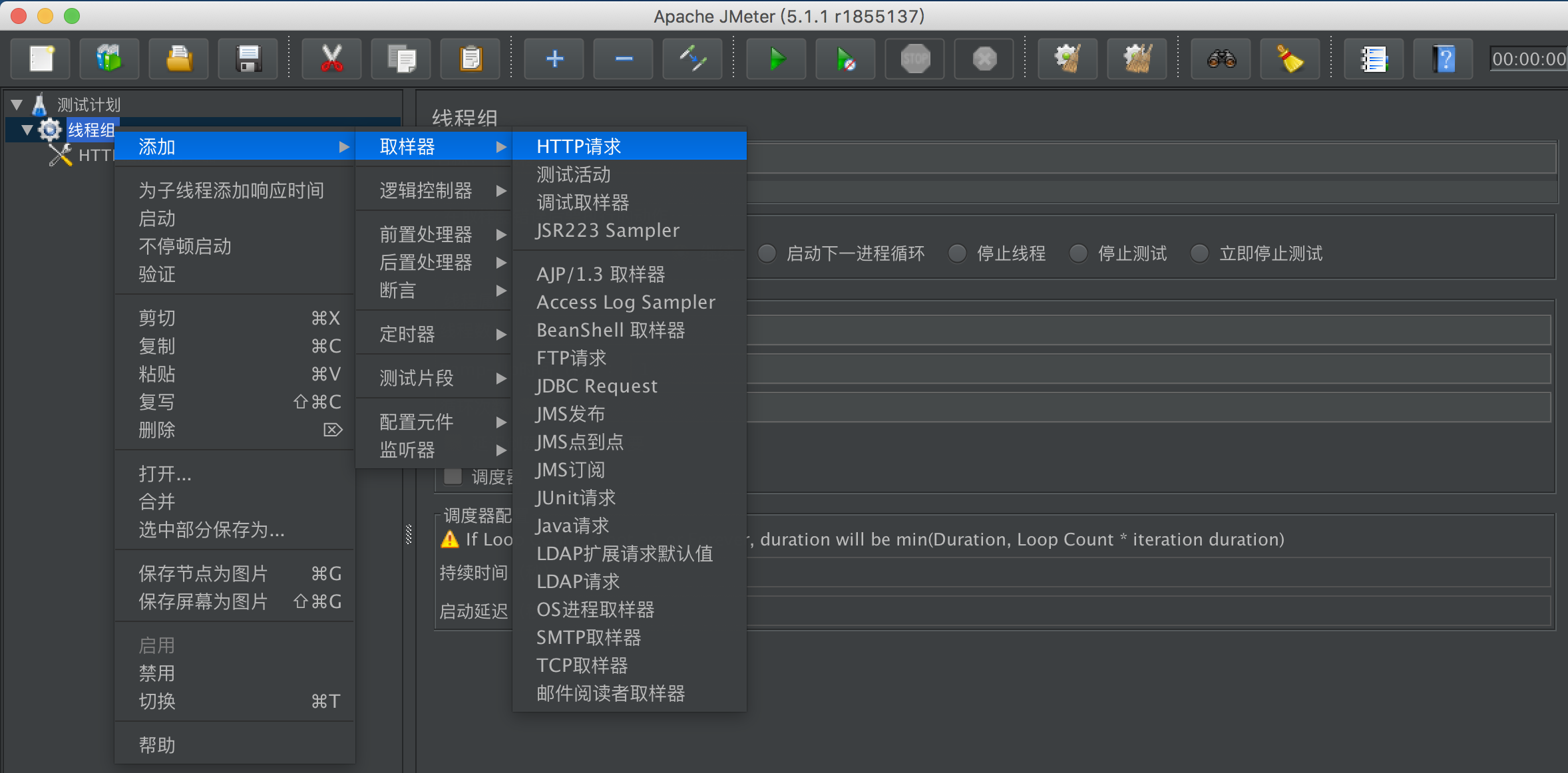This screenshot has width=1568, height=773.
Task: Click the Help question mark icon
Action: click(1444, 59)
